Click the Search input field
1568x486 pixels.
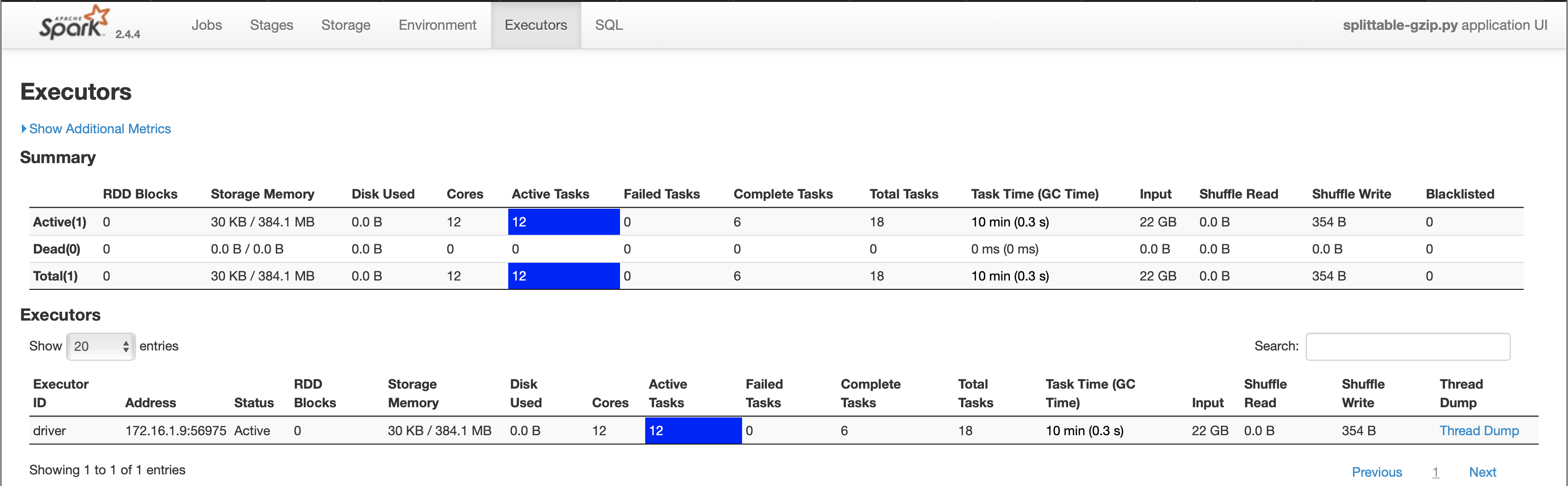click(1408, 346)
